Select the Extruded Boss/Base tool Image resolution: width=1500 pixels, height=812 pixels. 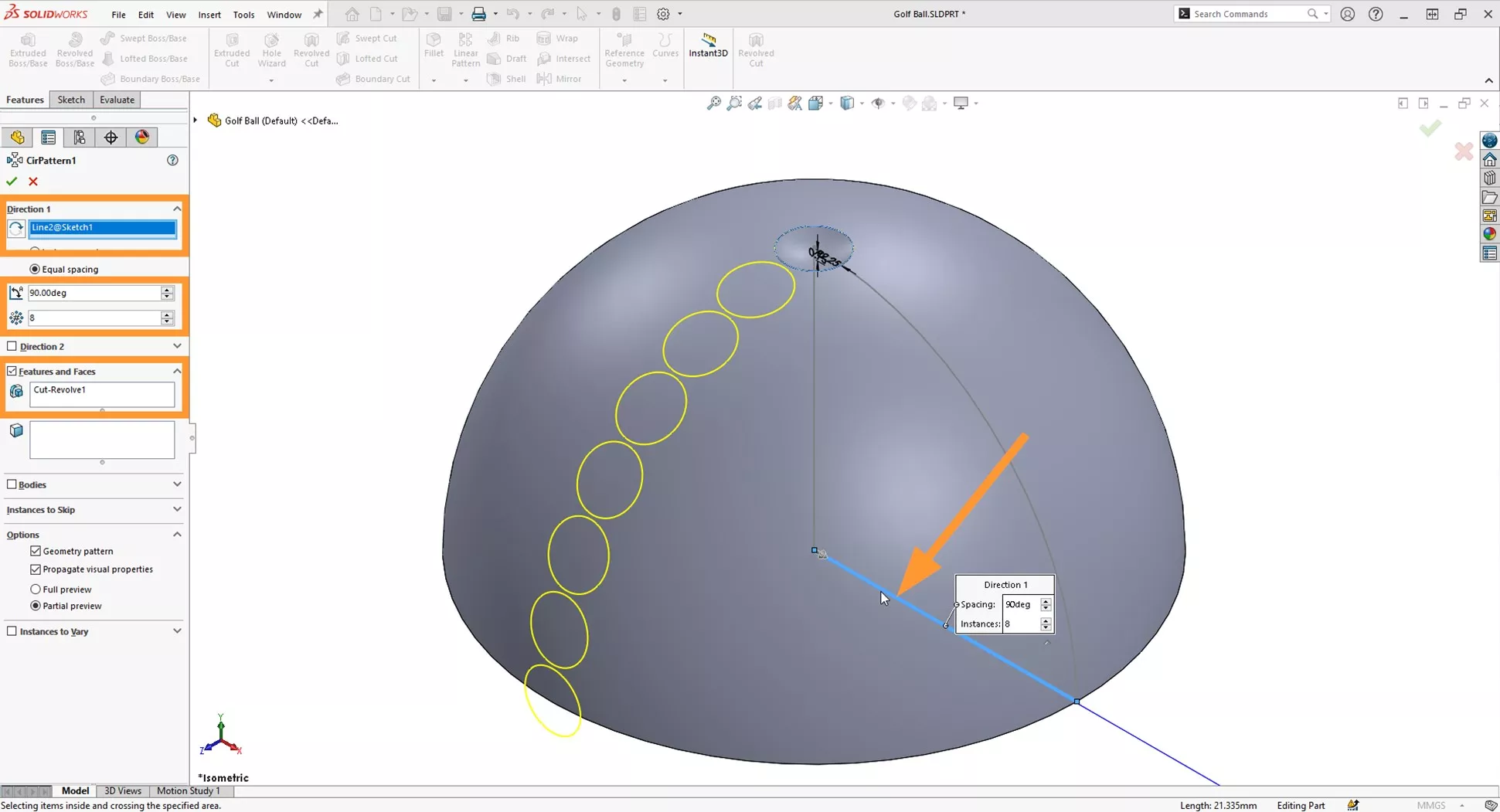click(x=28, y=49)
